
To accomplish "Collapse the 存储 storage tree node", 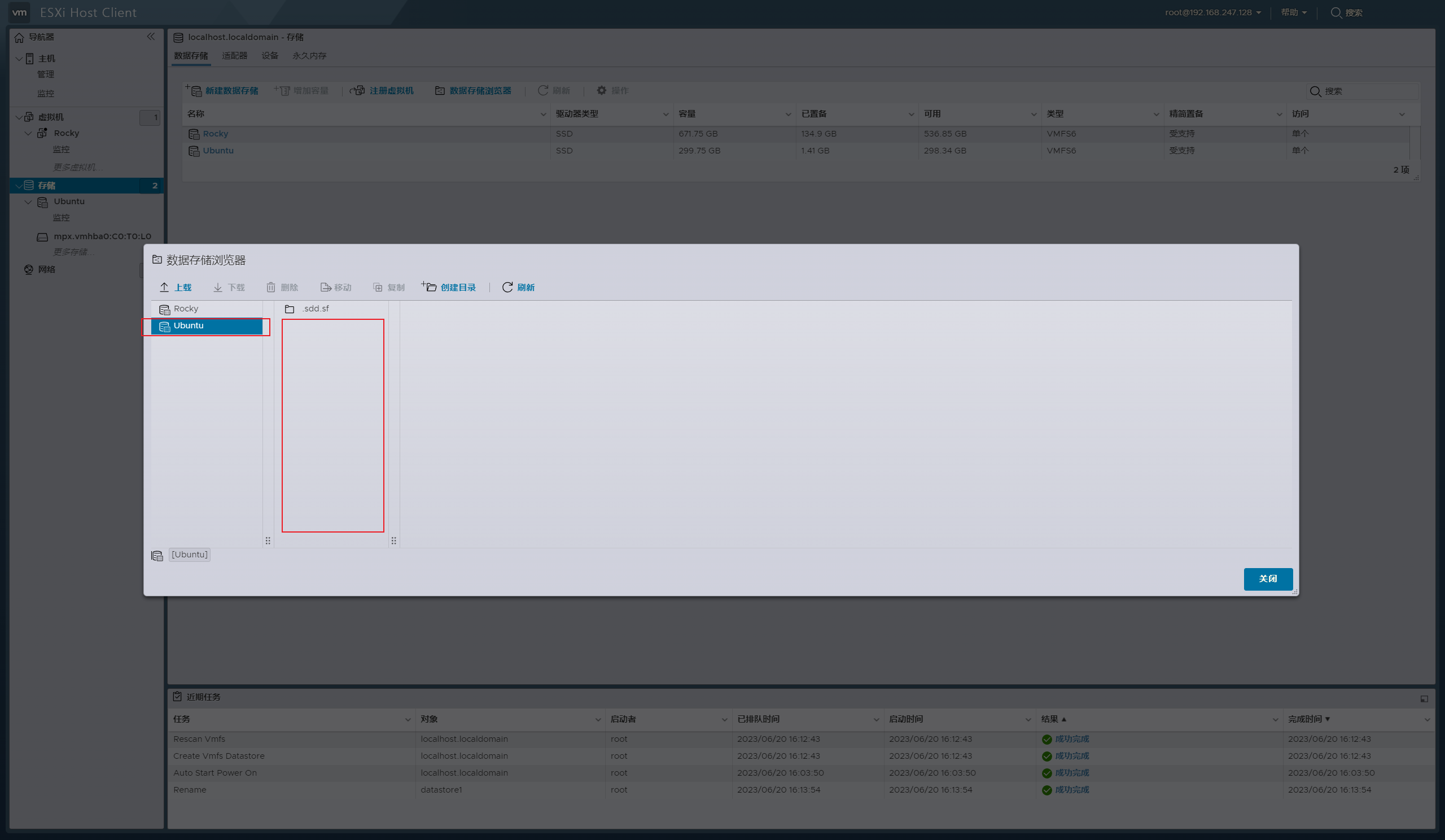I will click(x=19, y=186).
